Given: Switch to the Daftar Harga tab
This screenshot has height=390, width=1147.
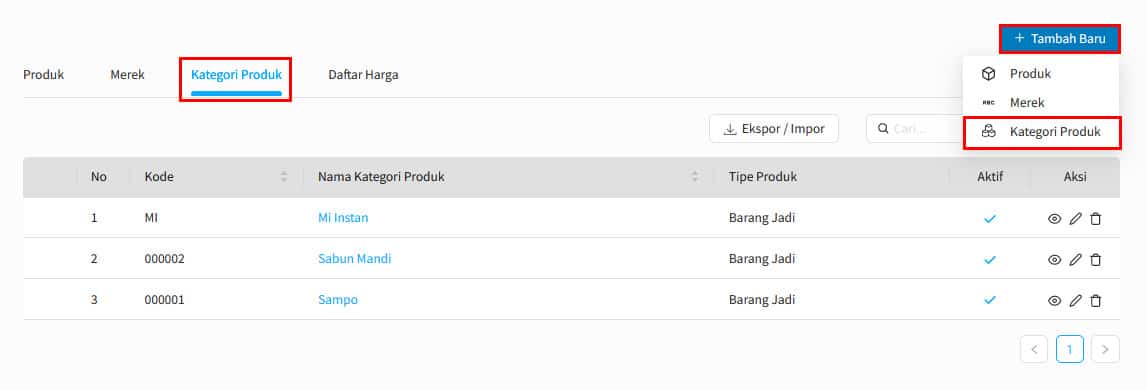Looking at the screenshot, I should [x=363, y=75].
